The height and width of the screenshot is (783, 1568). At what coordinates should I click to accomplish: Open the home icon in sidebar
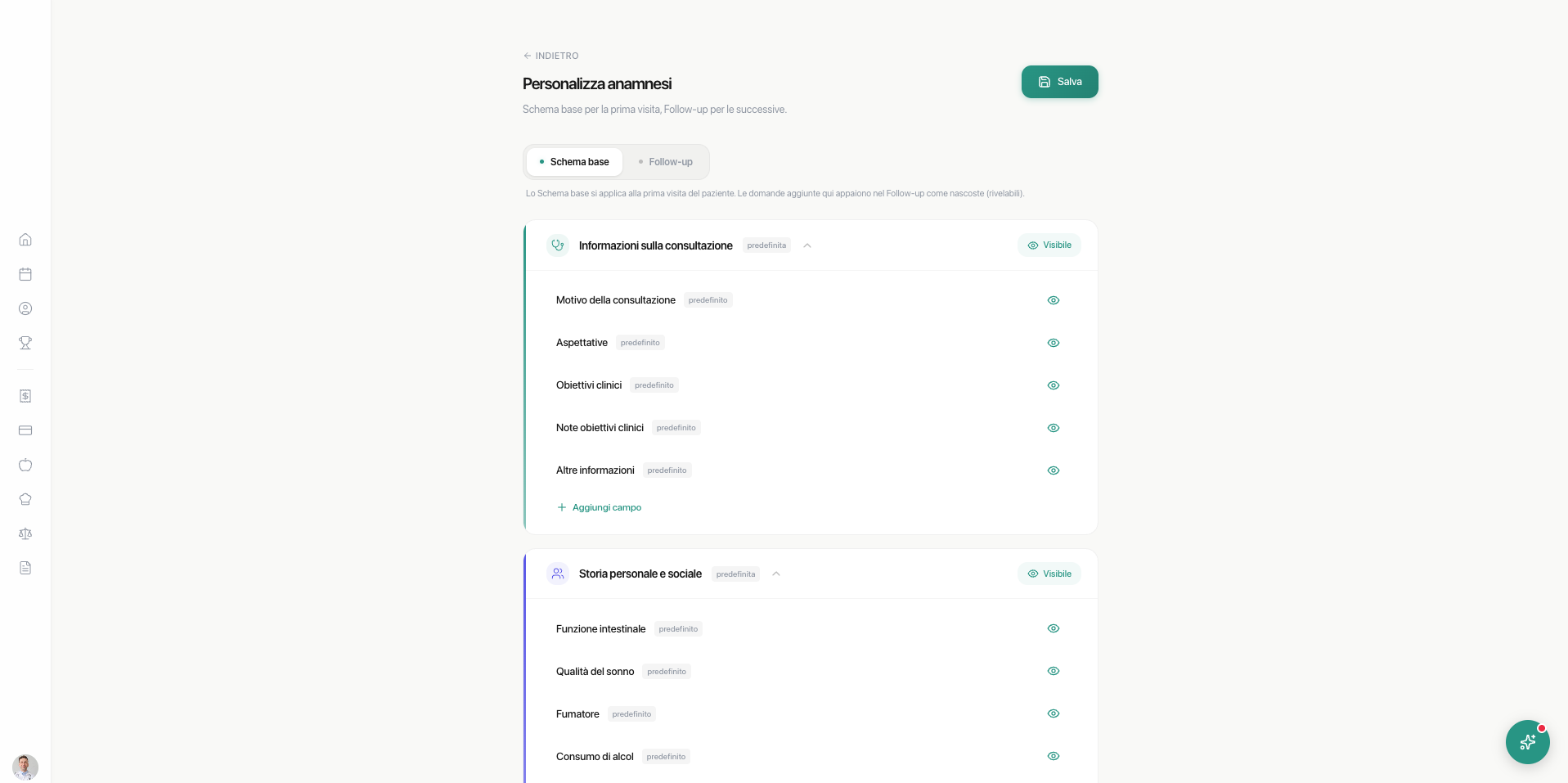click(25, 240)
